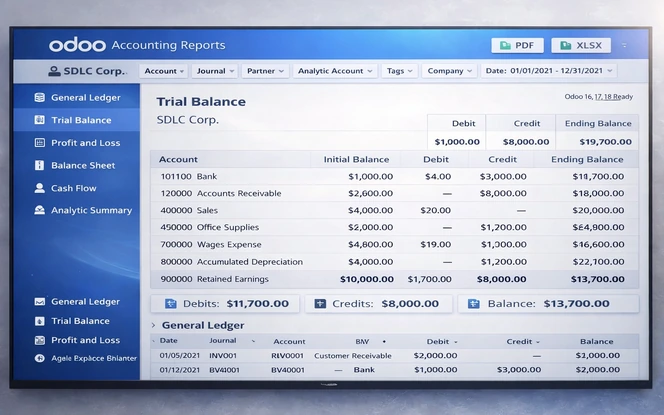The image size is (664, 415).
Task: Select the 900000 Retained Earnings row
Action: click(394, 279)
